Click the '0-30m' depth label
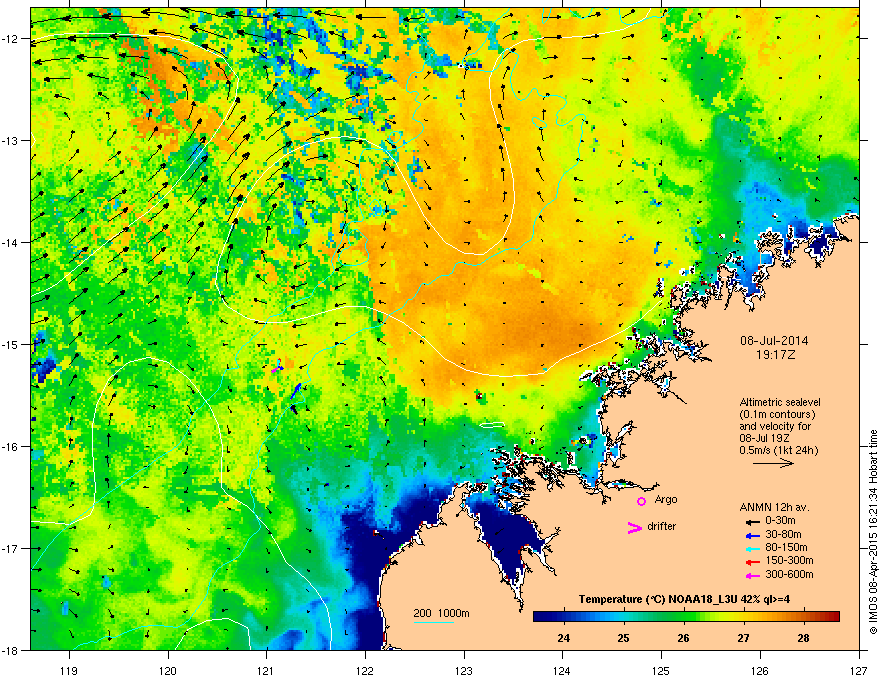 [x=780, y=521]
